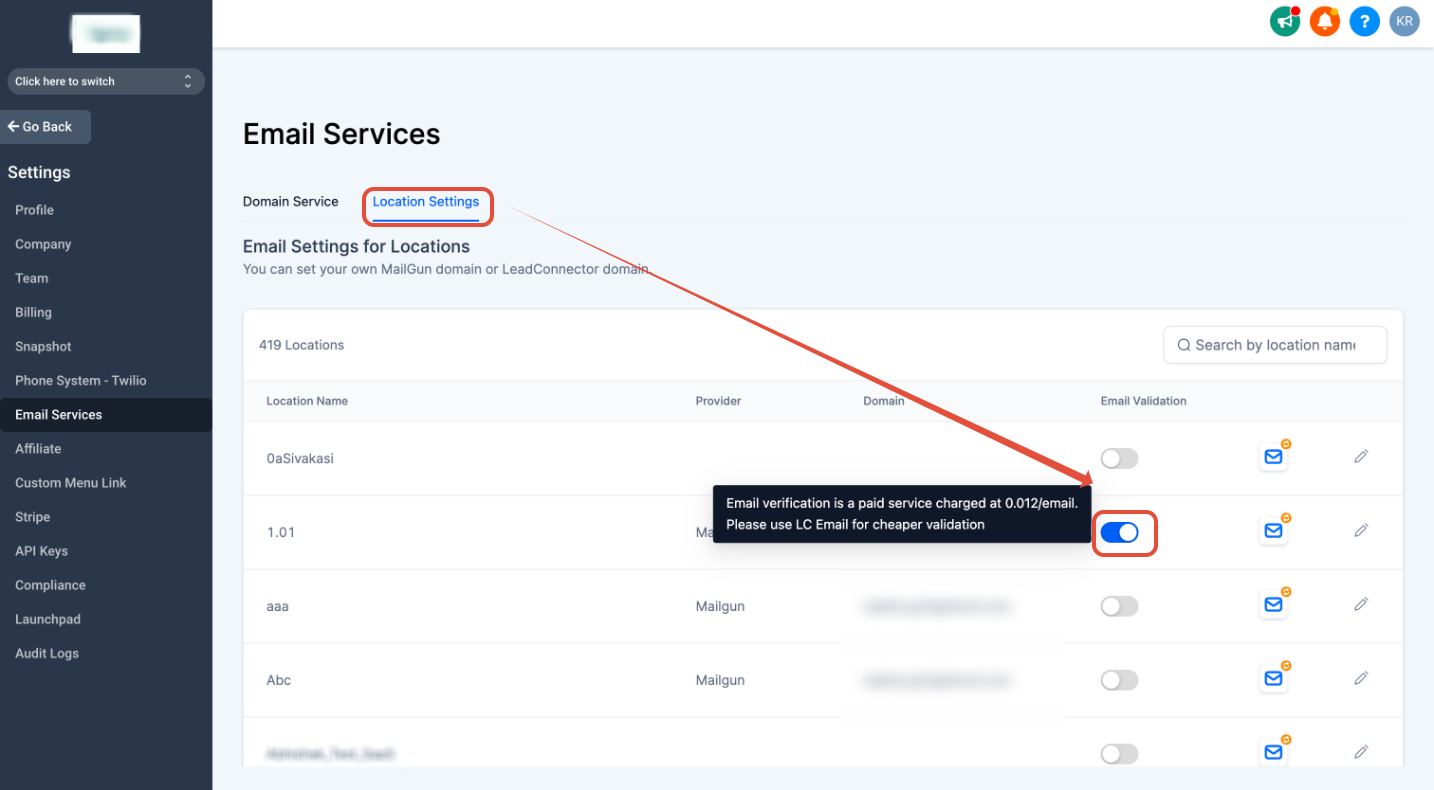This screenshot has width=1434, height=790.
Task: Open the announcements megaphone icon
Action: pos(1285,21)
